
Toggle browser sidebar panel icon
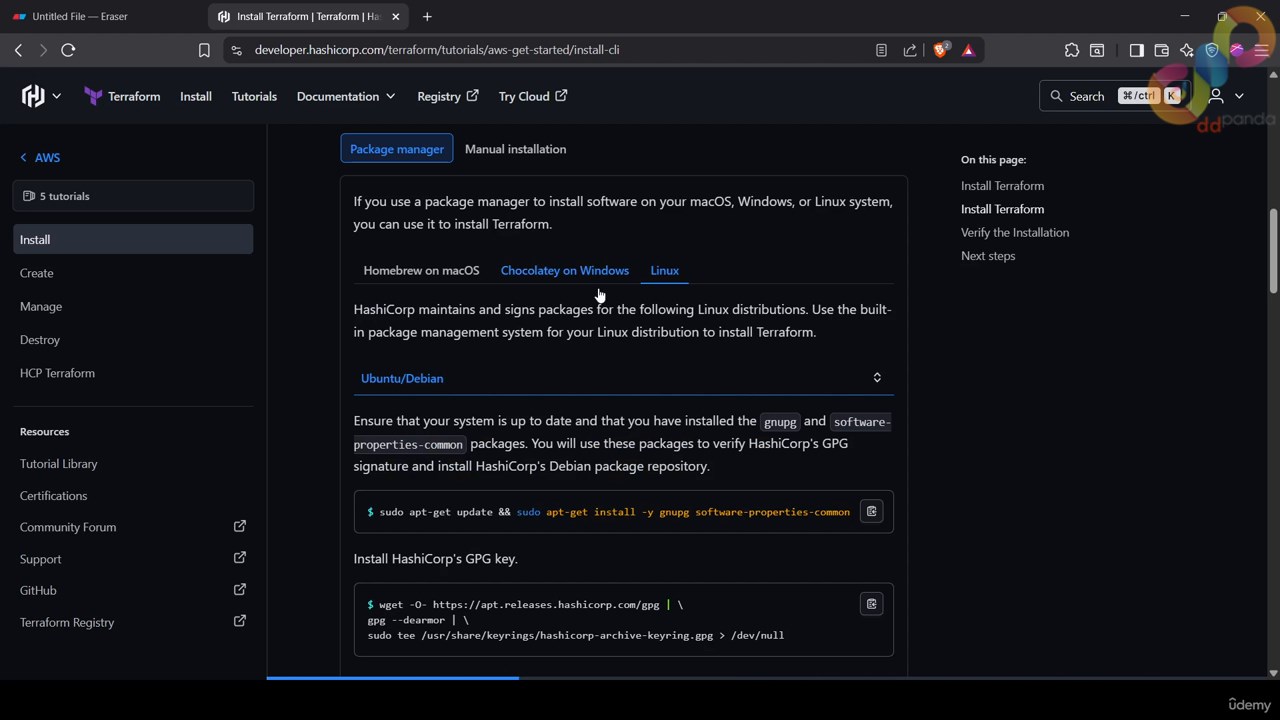pos(1136,50)
